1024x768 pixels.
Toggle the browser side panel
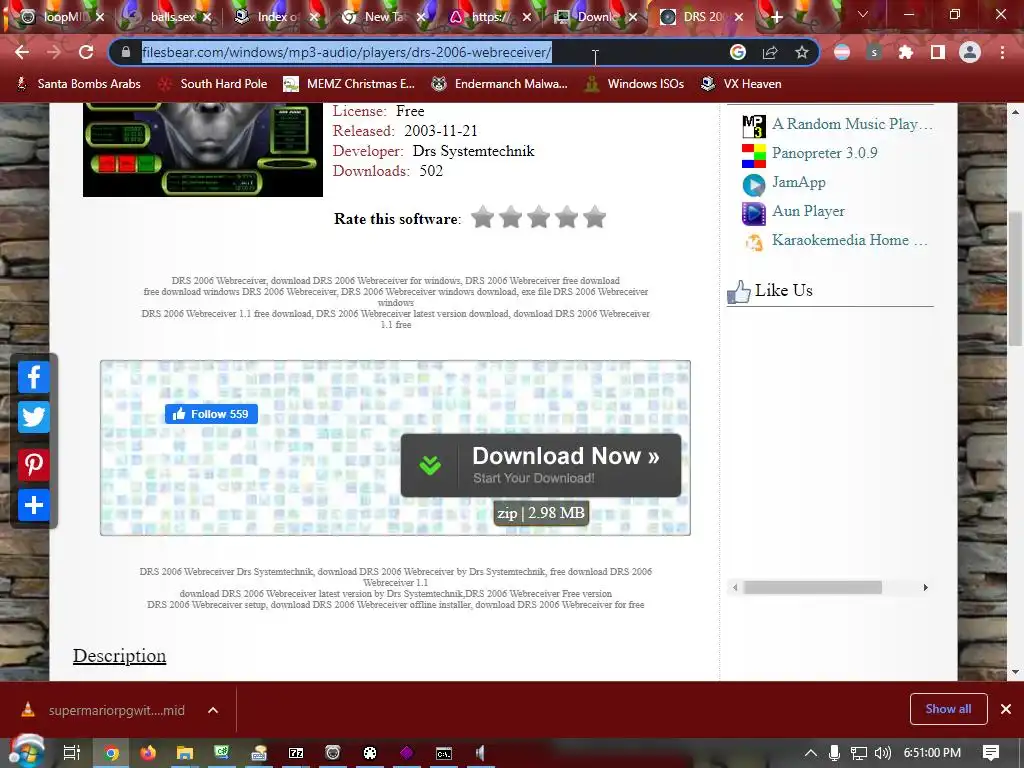(x=938, y=52)
